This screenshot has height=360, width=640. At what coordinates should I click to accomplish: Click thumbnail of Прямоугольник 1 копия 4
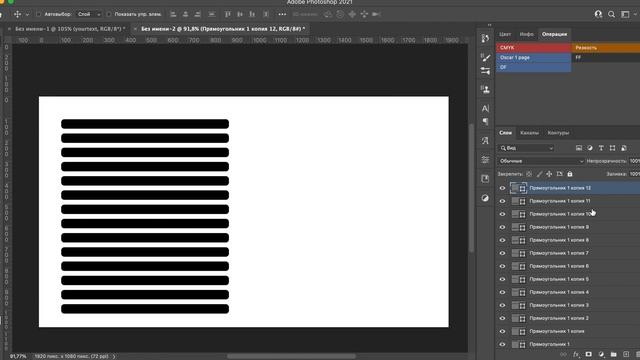519,292
